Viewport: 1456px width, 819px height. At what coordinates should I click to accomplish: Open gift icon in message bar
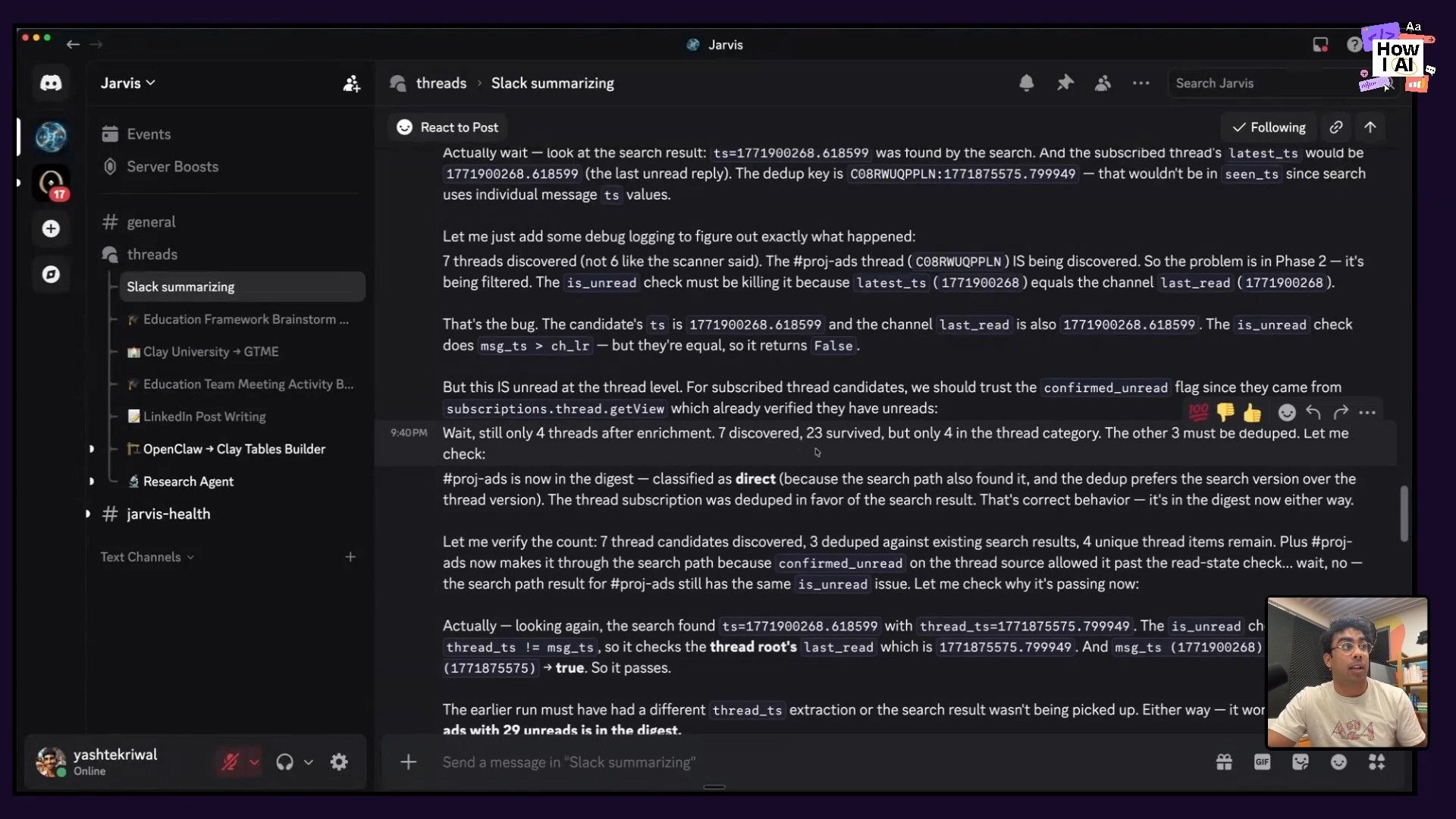[x=1224, y=762]
